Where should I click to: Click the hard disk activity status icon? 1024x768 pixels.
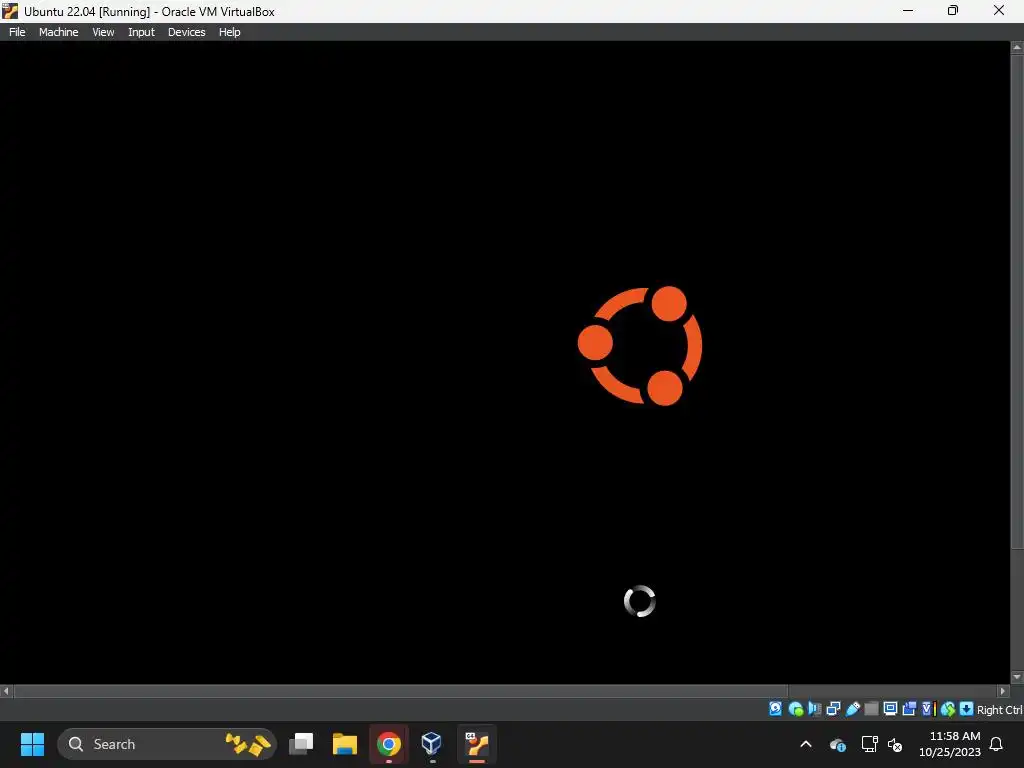tap(775, 709)
